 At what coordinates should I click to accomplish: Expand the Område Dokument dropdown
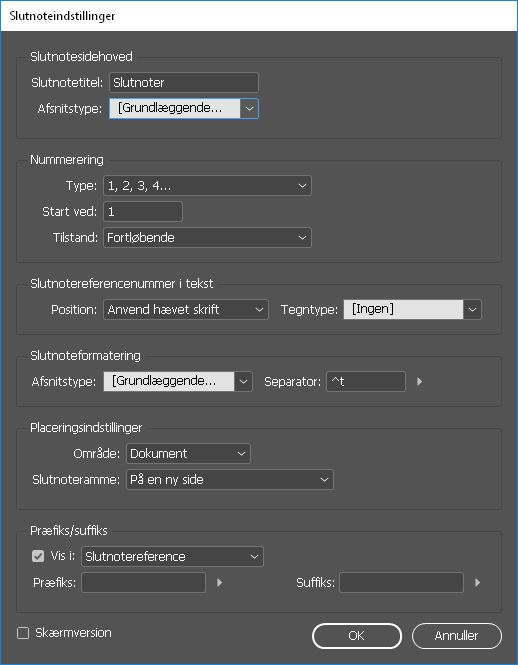pos(188,453)
